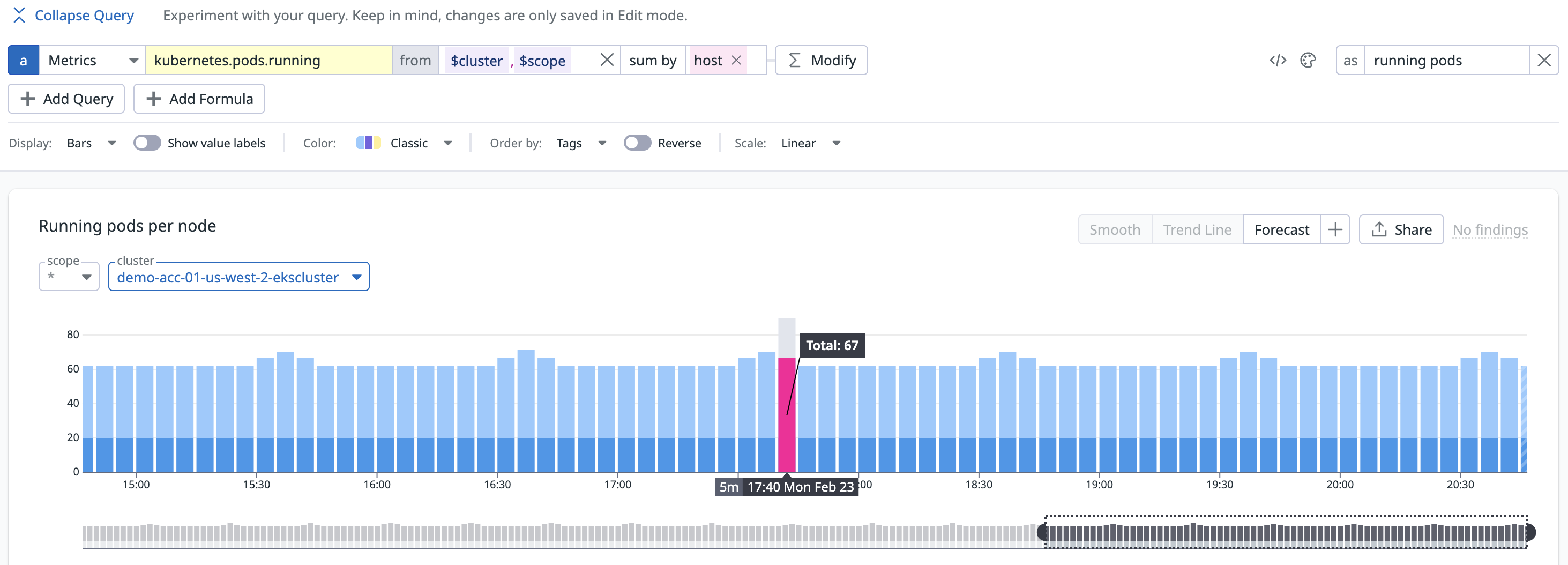
Task: Click the color palette icon
Action: 1308,60
